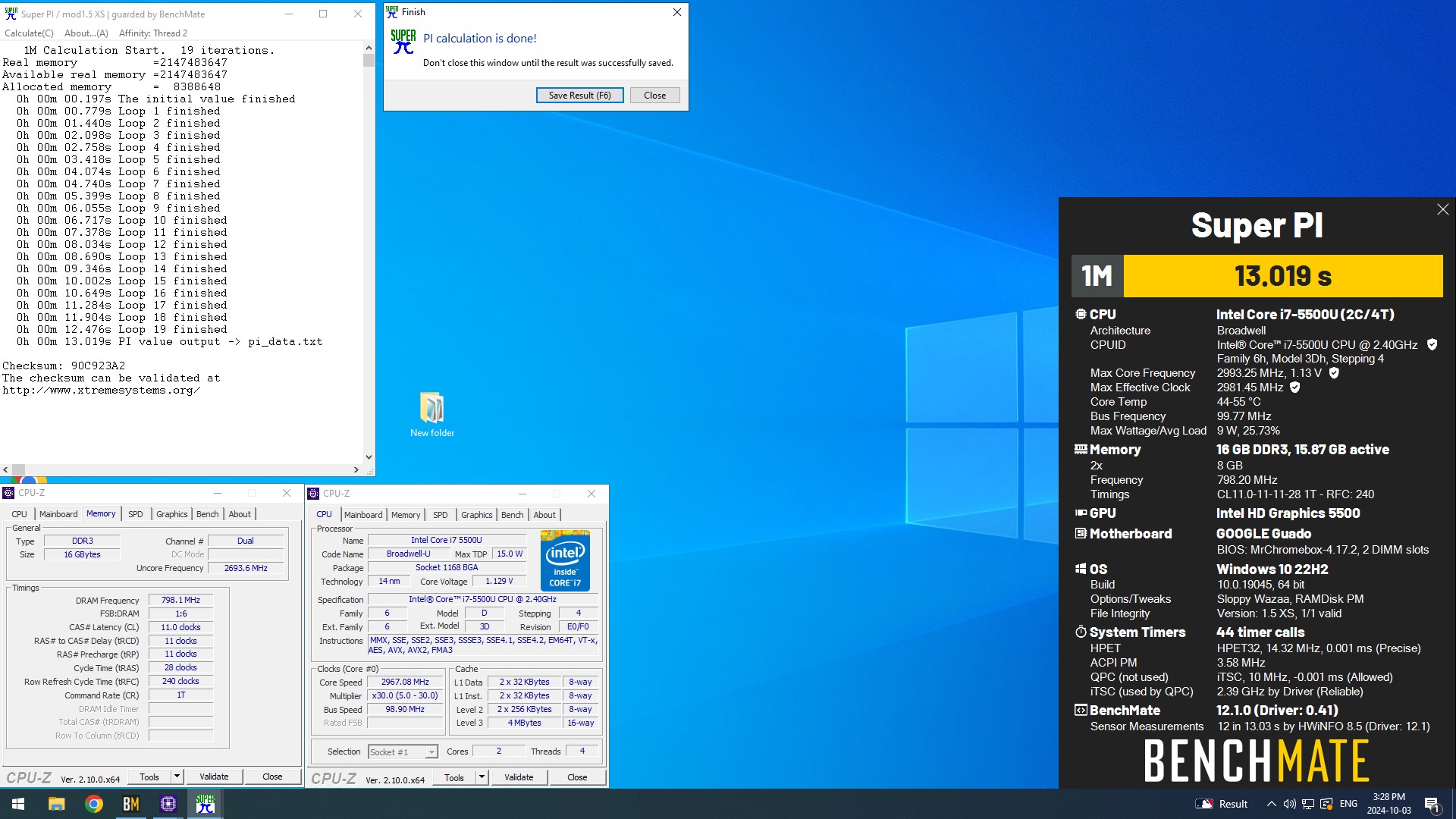Activate Super PI taskbar icon
This screenshot has width=1456, height=819.
(206, 804)
